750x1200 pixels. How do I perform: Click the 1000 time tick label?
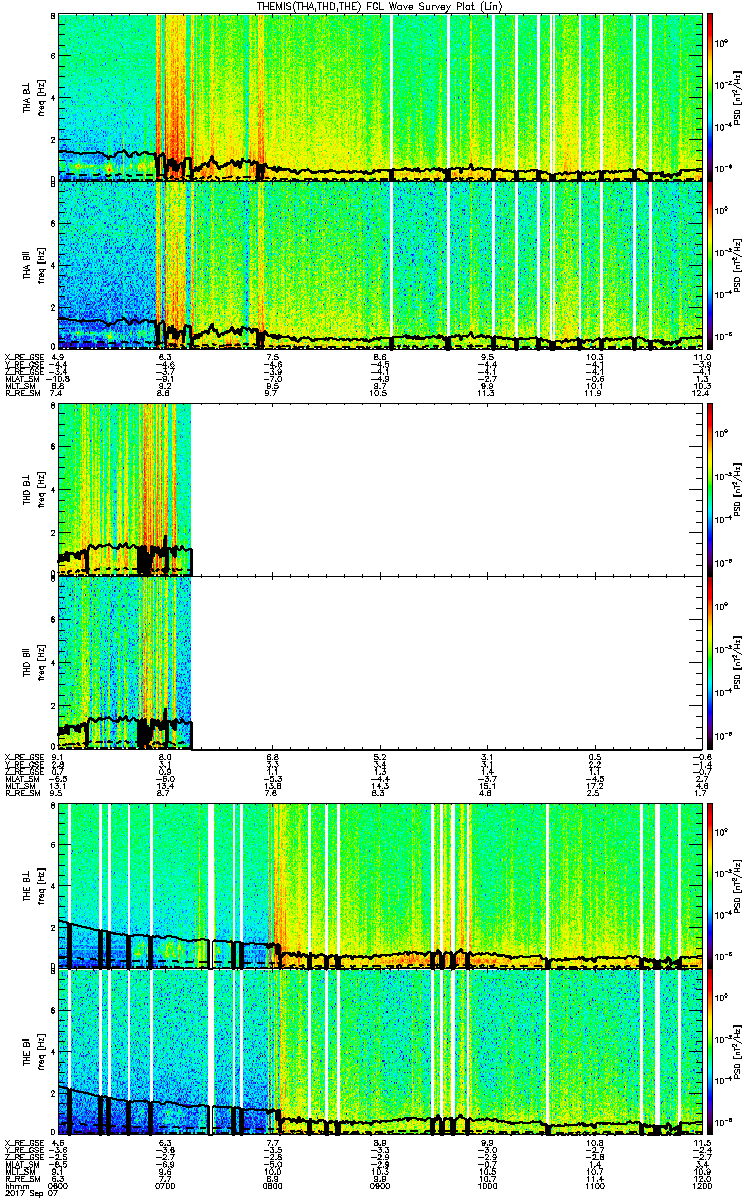pyautogui.click(x=488, y=1184)
